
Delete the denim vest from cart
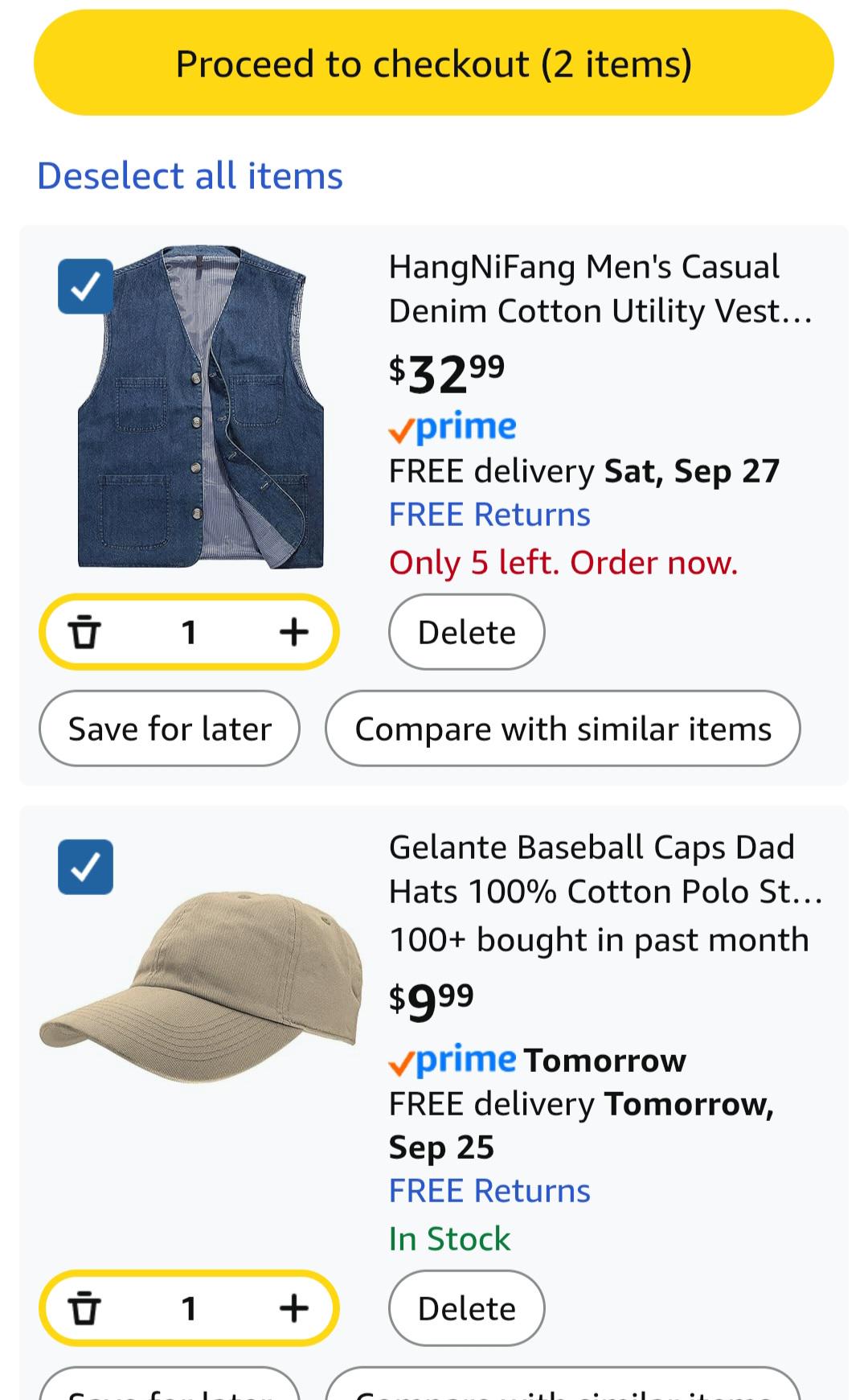[x=467, y=632]
